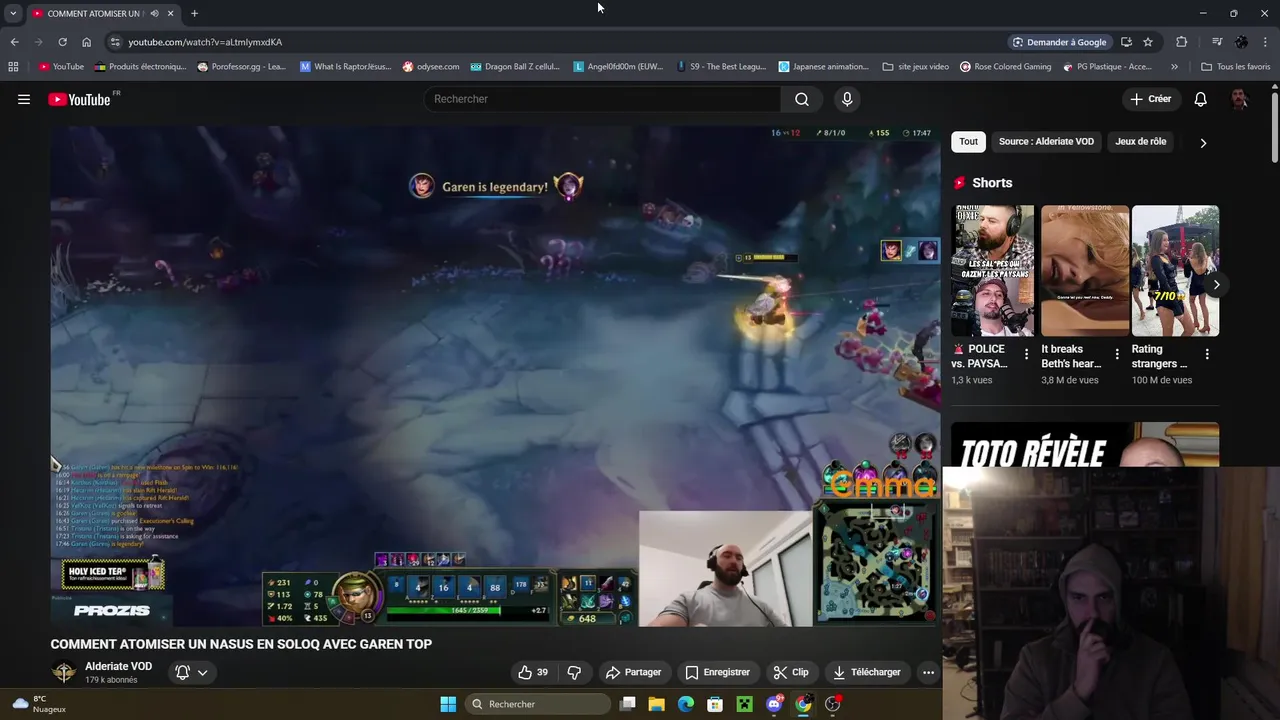Open the YouTube guide hamburger menu
Image resolution: width=1280 pixels, height=720 pixels.
point(24,99)
